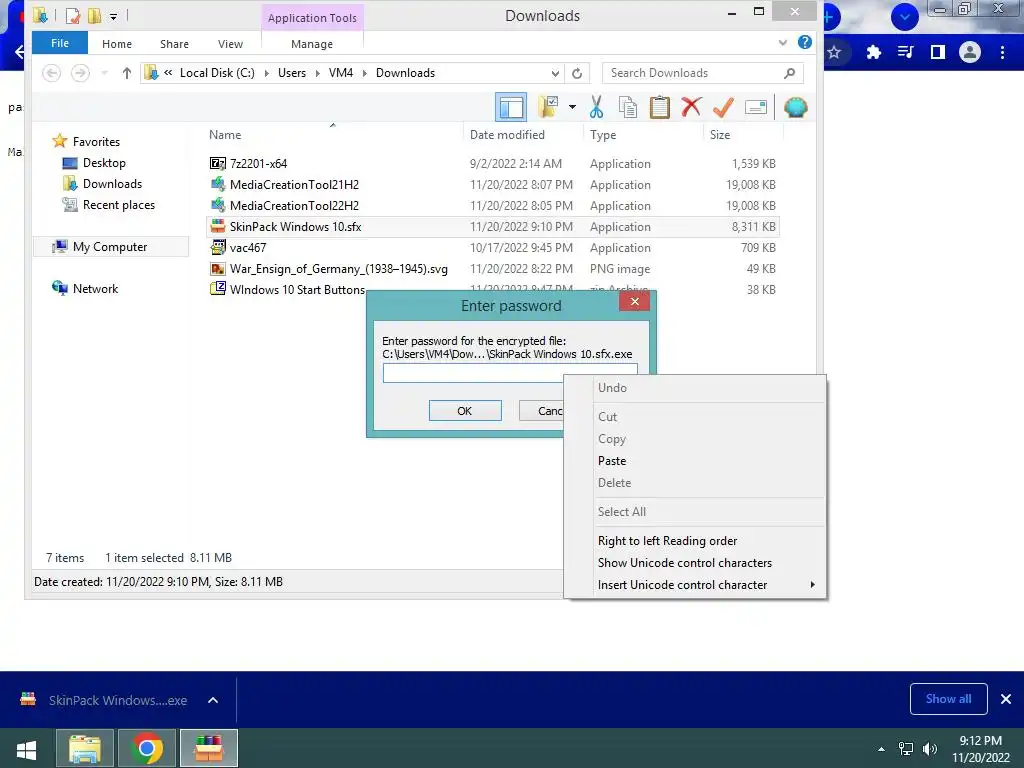Viewport: 1024px width, 768px height.
Task: Click the up one level arrow
Action: 127,73
